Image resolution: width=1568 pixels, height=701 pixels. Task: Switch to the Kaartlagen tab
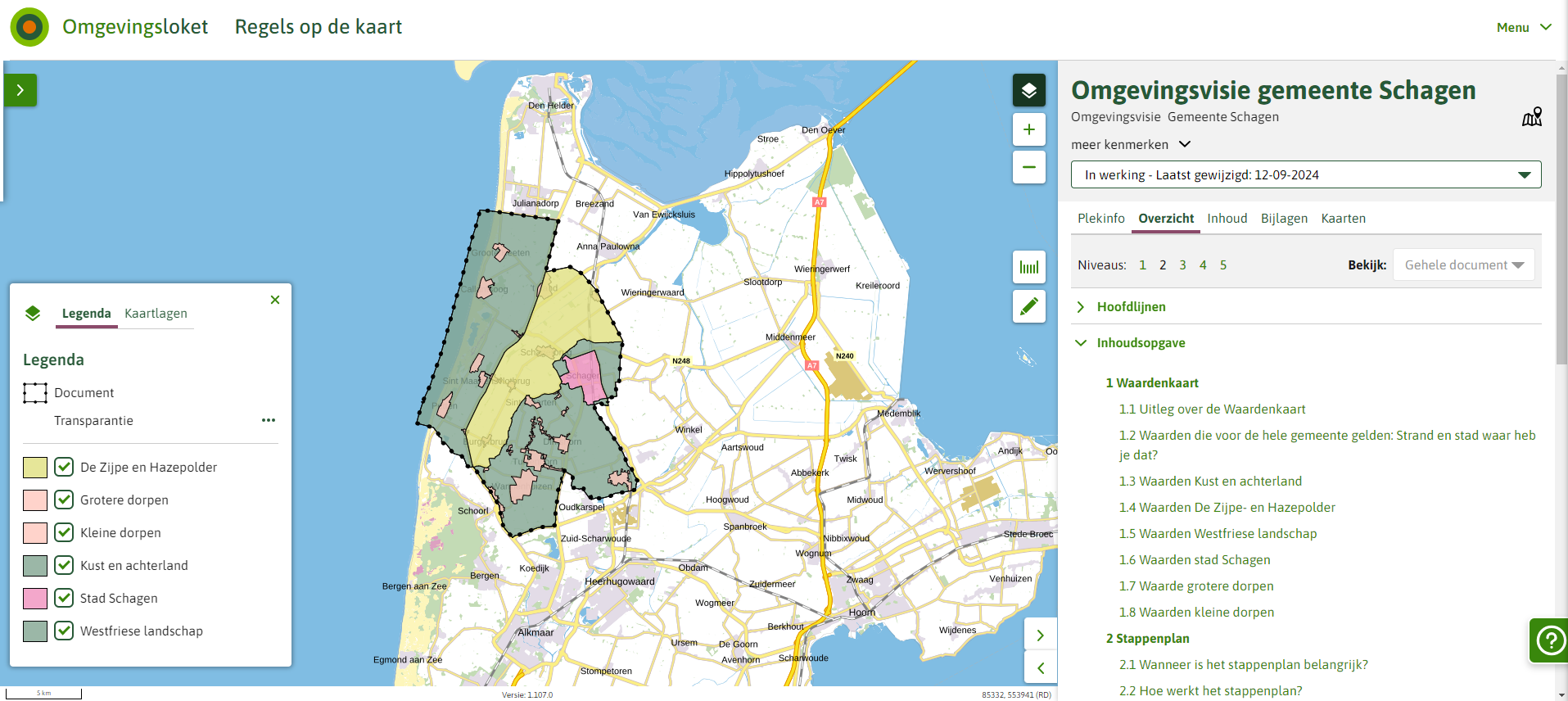[x=156, y=313]
